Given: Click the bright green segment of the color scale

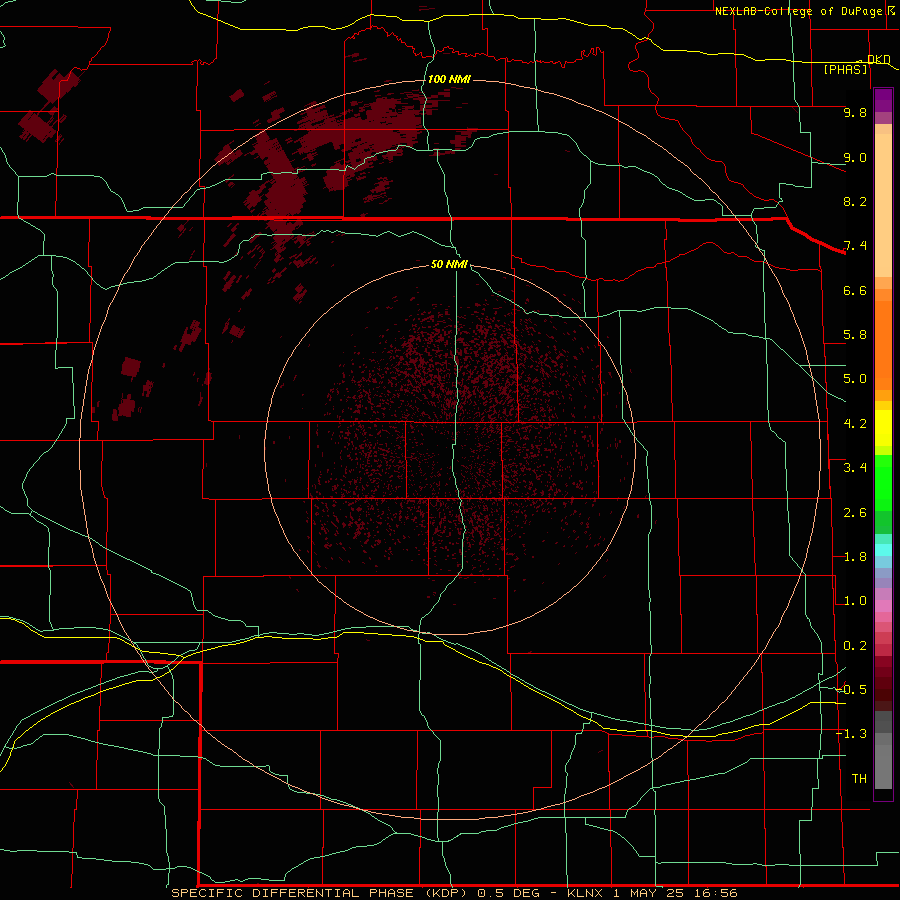Looking at the screenshot, I should click(883, 484).
